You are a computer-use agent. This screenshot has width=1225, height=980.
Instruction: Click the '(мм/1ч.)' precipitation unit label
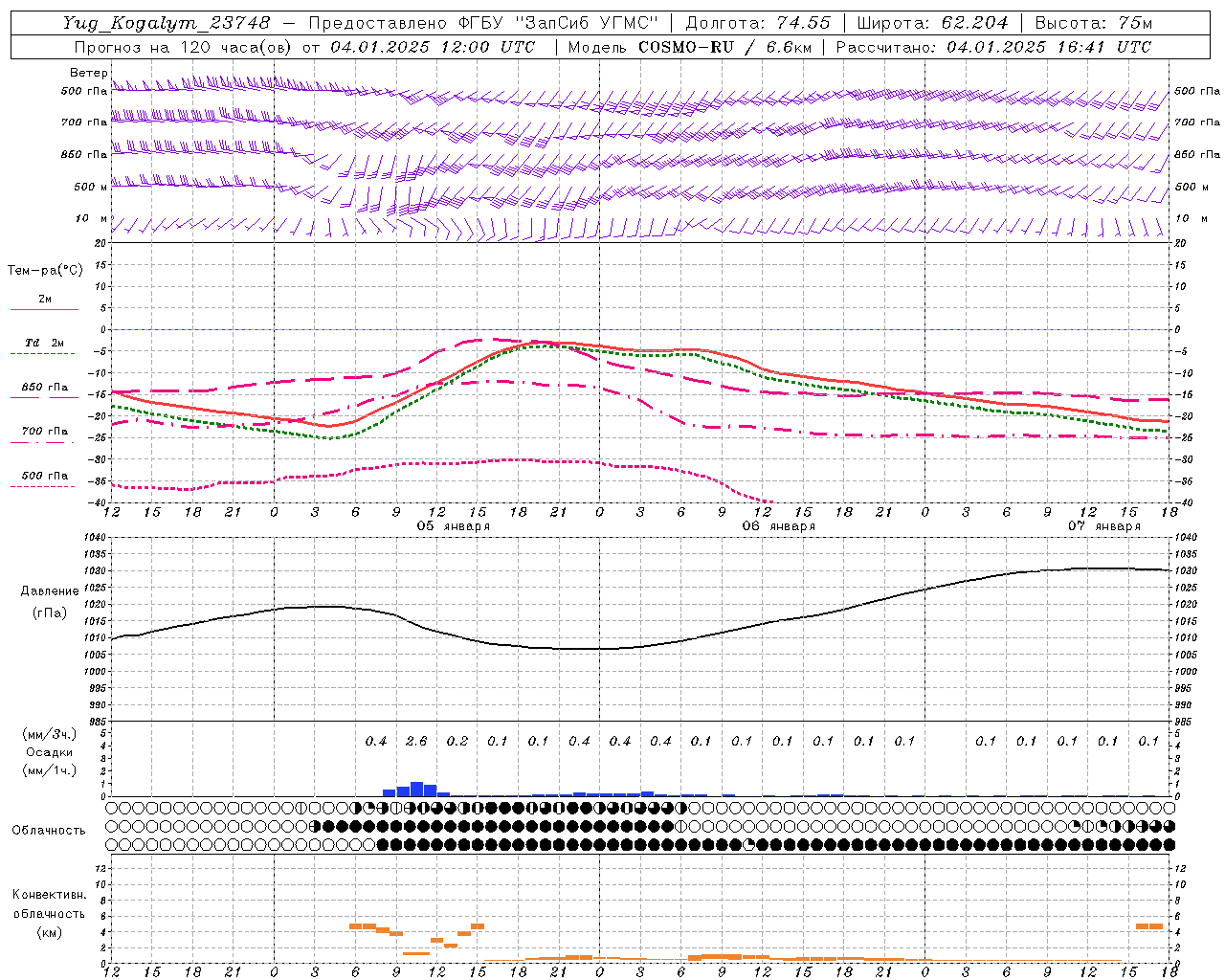pos(50,770)
